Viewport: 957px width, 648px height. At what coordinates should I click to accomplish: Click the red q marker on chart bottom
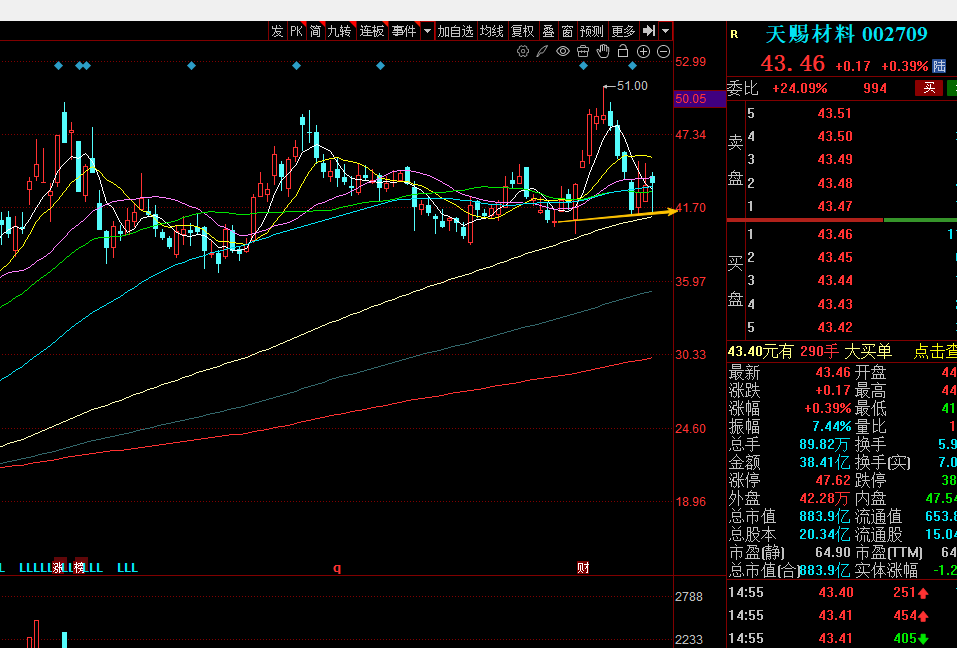pyautogui.click(x=337, y=568)
